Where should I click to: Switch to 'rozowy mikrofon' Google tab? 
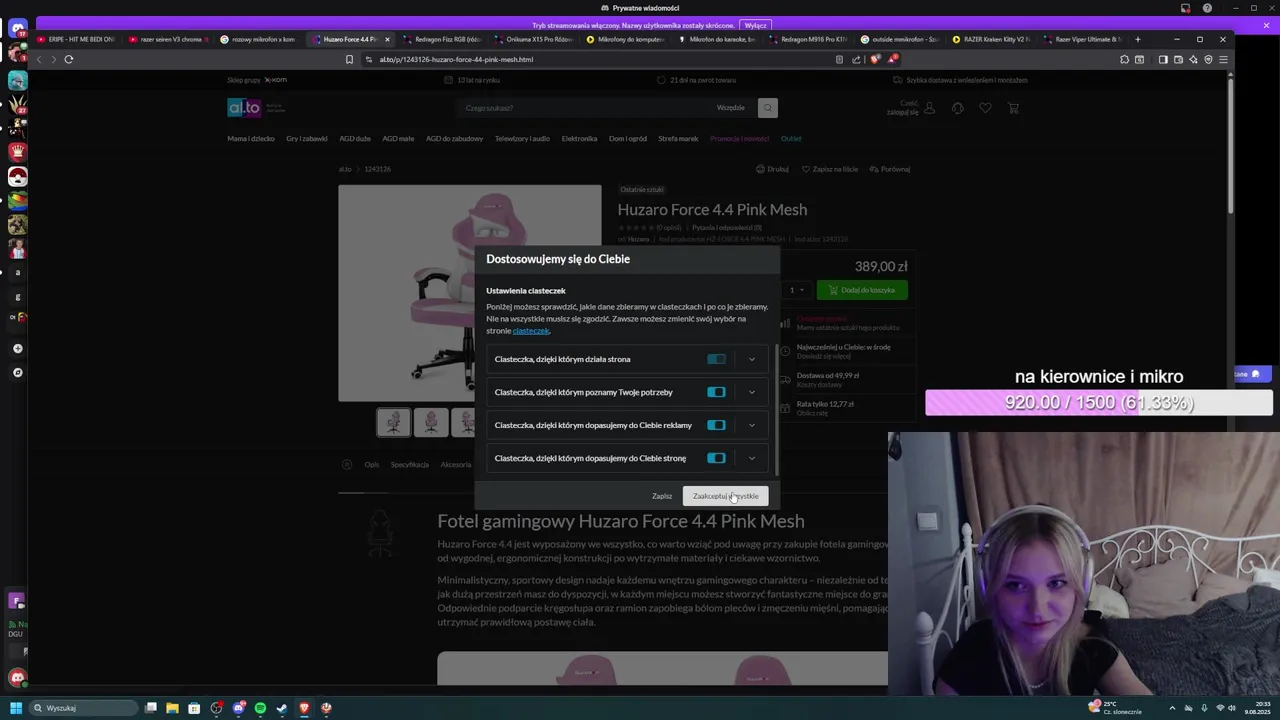click(260, 39)
